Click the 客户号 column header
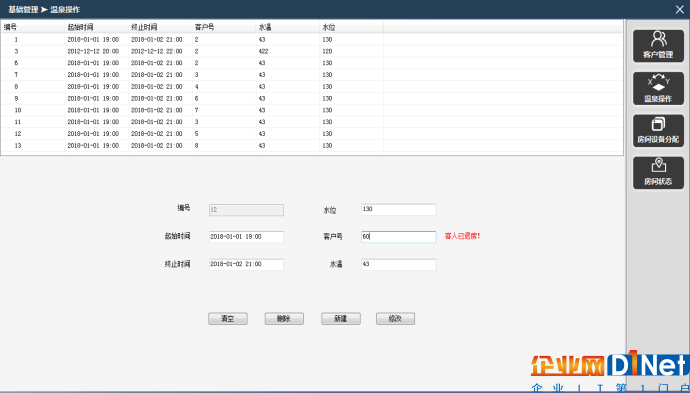Screen dimensions: 690x393 point(224,27)
